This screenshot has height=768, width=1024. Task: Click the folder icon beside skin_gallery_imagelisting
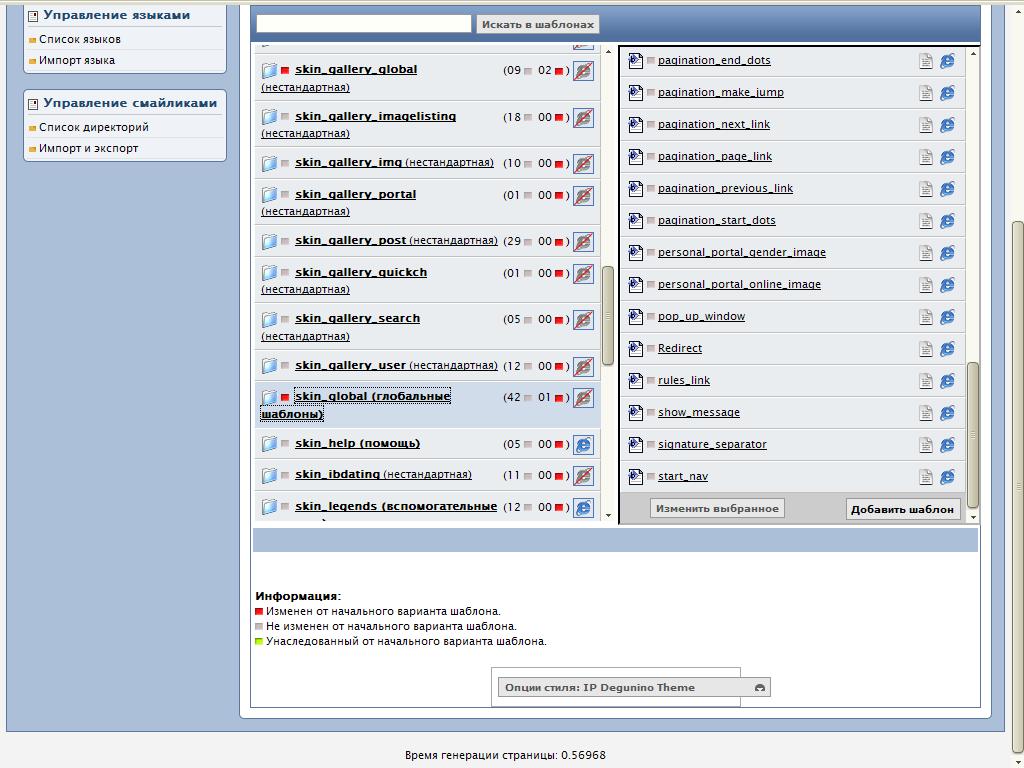tap(269, 117)
